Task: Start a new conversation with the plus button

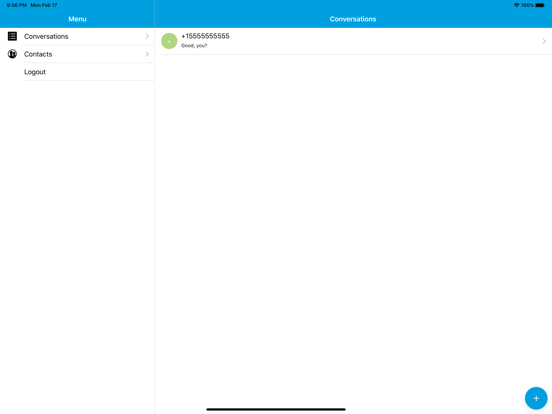Action: pyautogui.click(x=536, y=398)
